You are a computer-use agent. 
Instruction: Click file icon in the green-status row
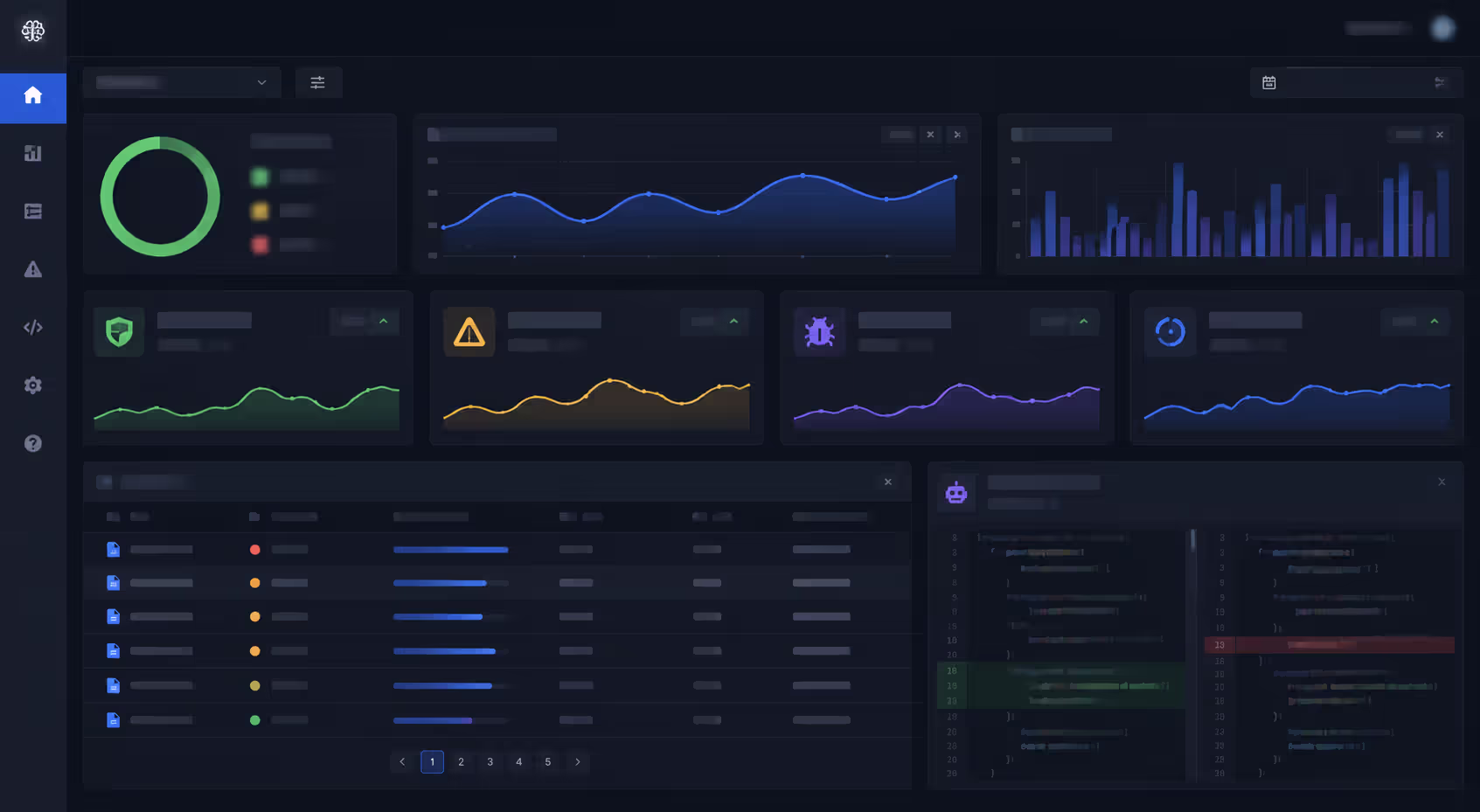(x=113, y=719)
